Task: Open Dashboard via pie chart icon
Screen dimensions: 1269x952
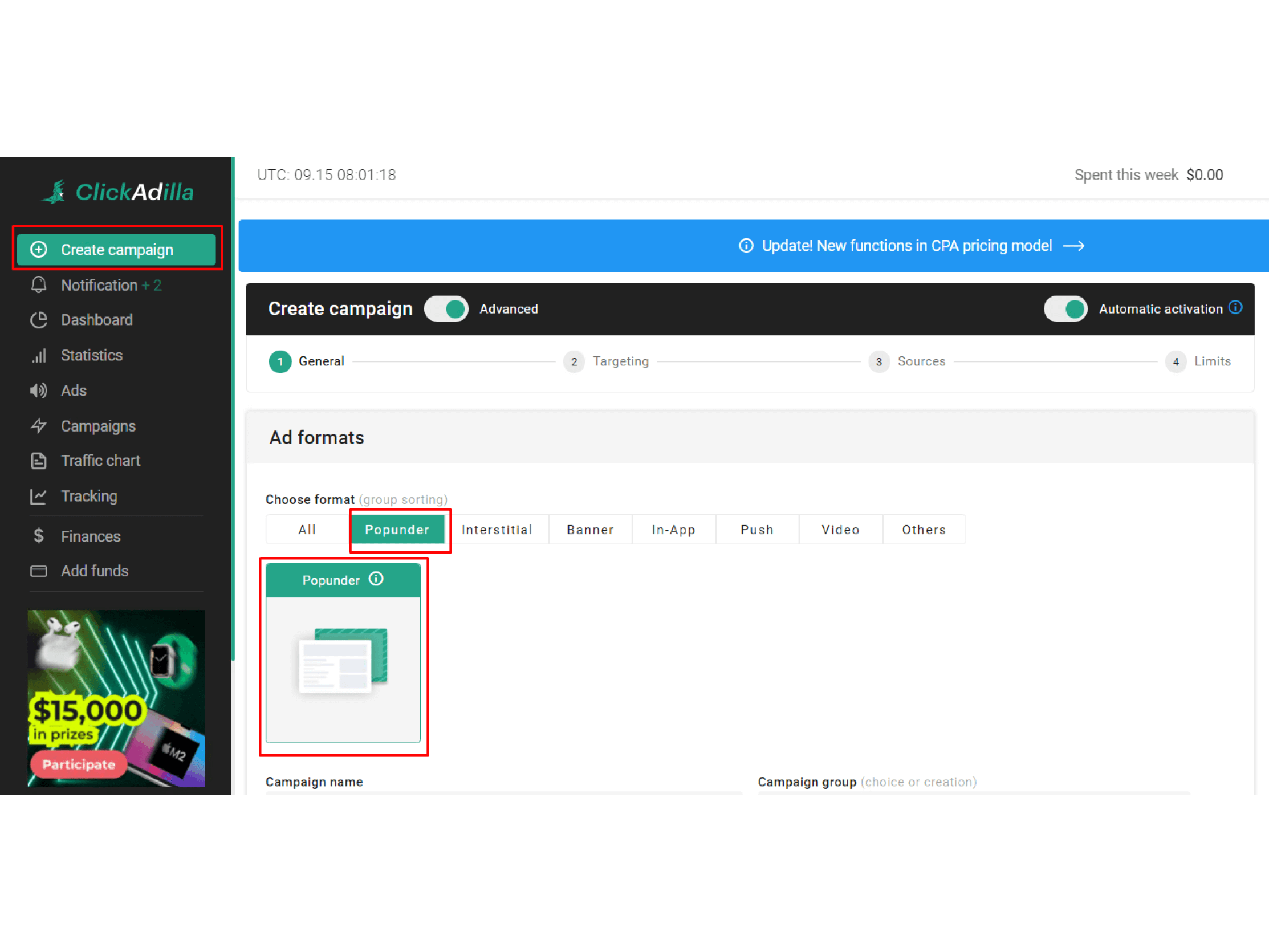Action: 38,320
